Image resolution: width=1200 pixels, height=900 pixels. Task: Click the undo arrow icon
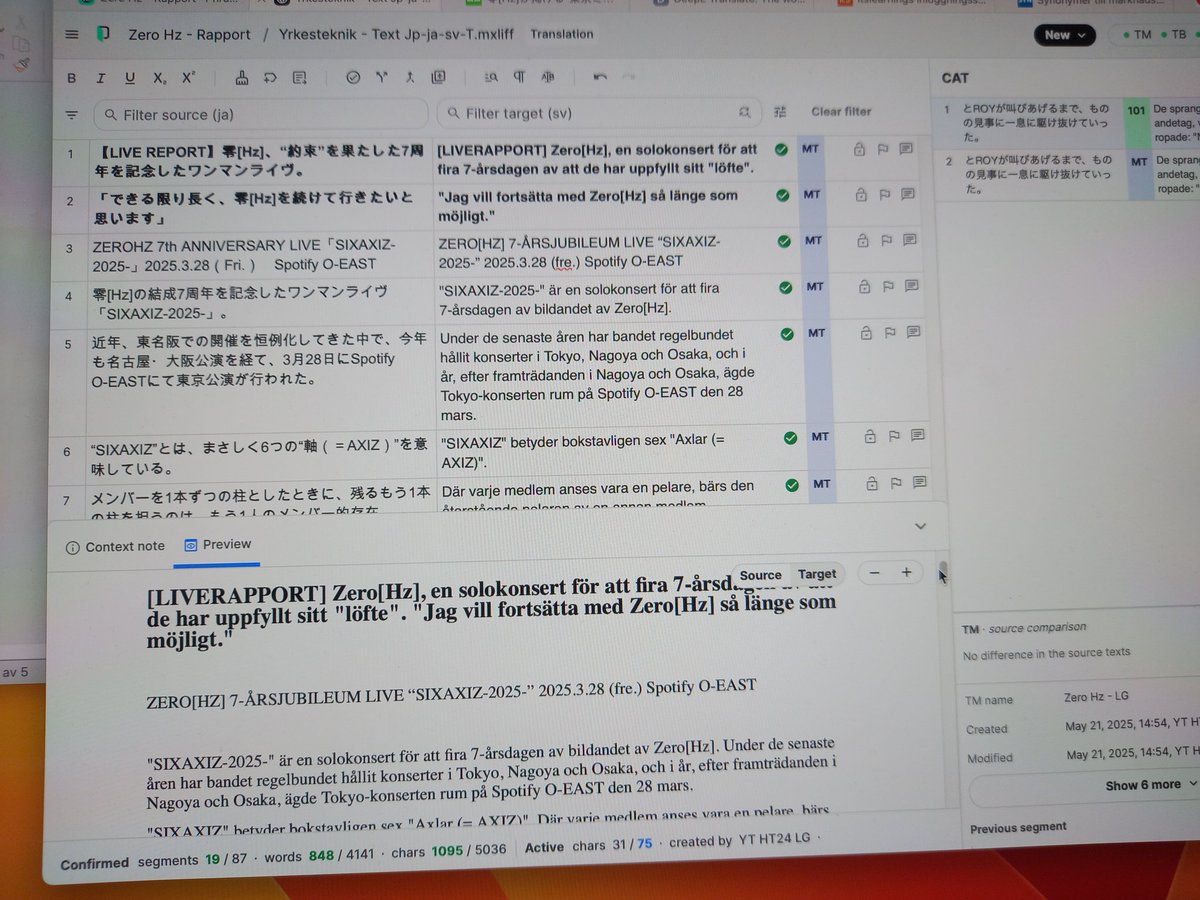(x=600, y=76)
